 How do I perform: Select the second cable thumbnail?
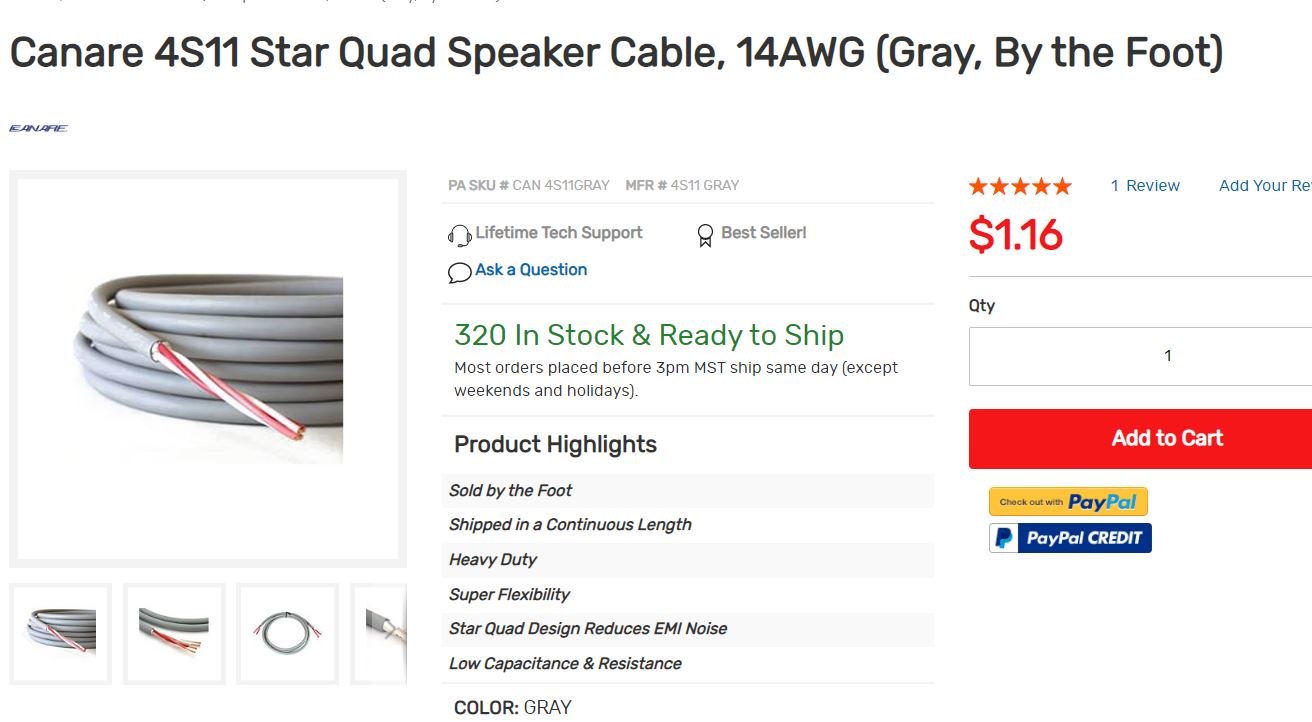tap(174, 634)
